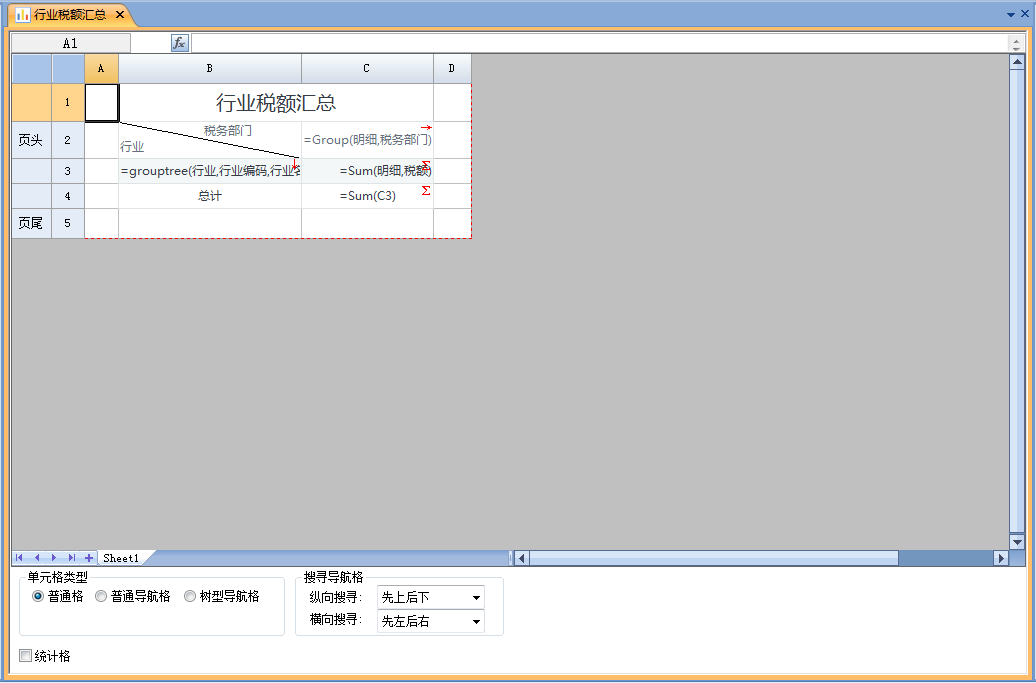
Task: Close the 行业税额汇总 tab
Action: [x=120, y=15]
